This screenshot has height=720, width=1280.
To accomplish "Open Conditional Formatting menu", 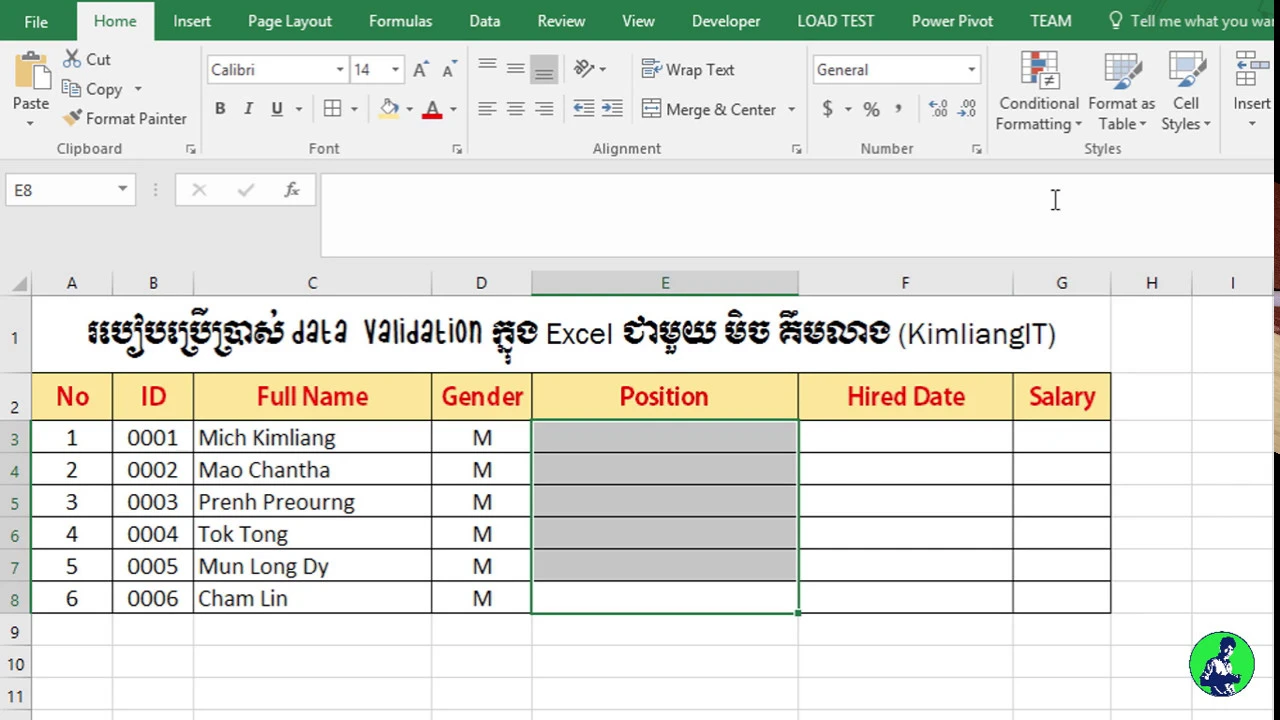I will click(1039, 92).
